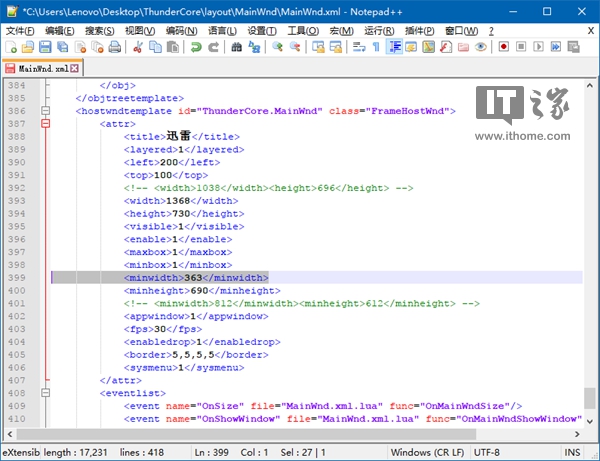Open the 文件(F) menu

[20, 31]
